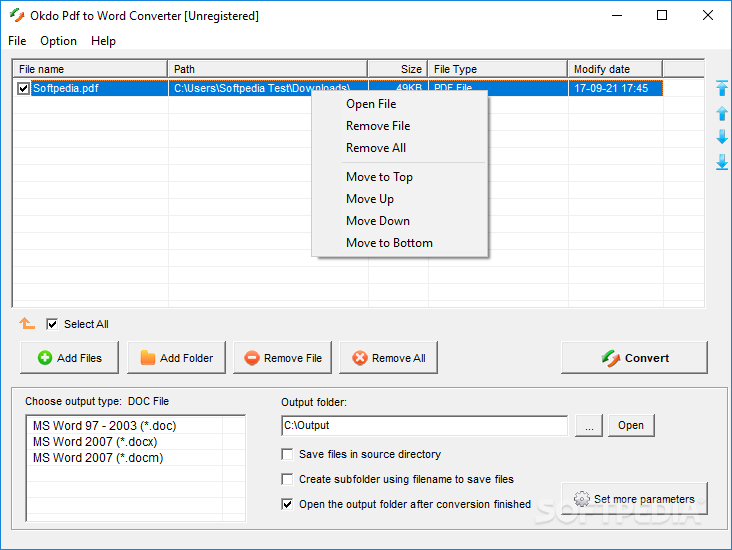Viewport: 732px width, 550px height.
Task: Sort by the Modify date column header
Action: 615,69
